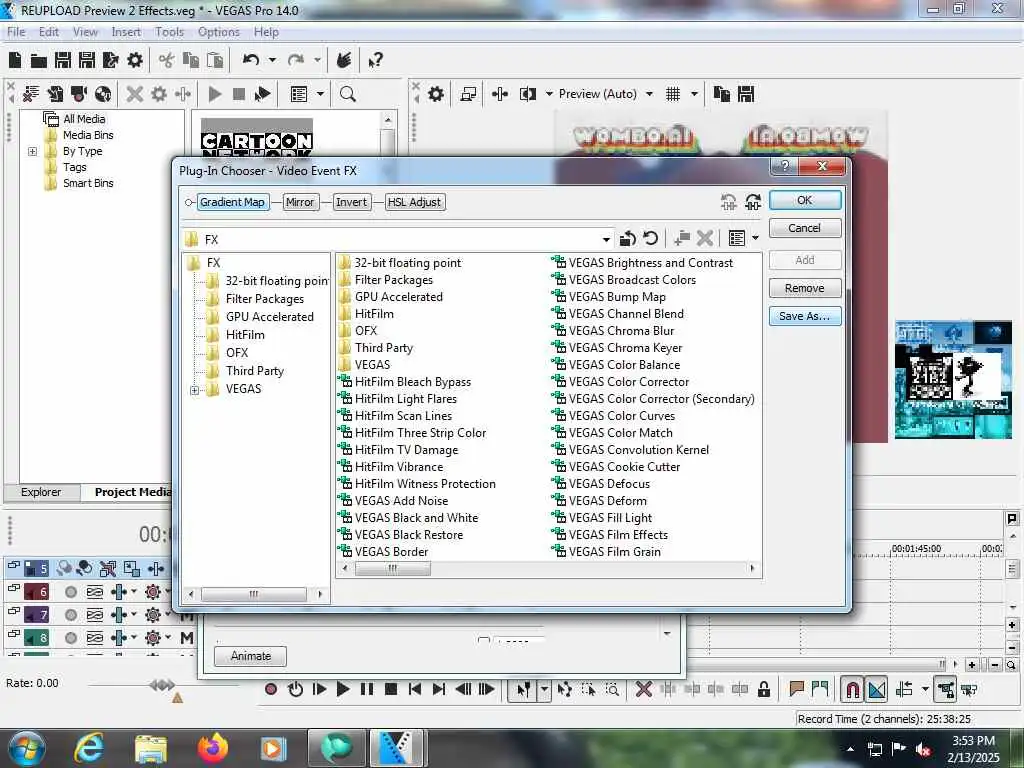Open the Project Media search magnifier
The width and height of the screenshot is (1024, 768).
[x=348, y=94]
